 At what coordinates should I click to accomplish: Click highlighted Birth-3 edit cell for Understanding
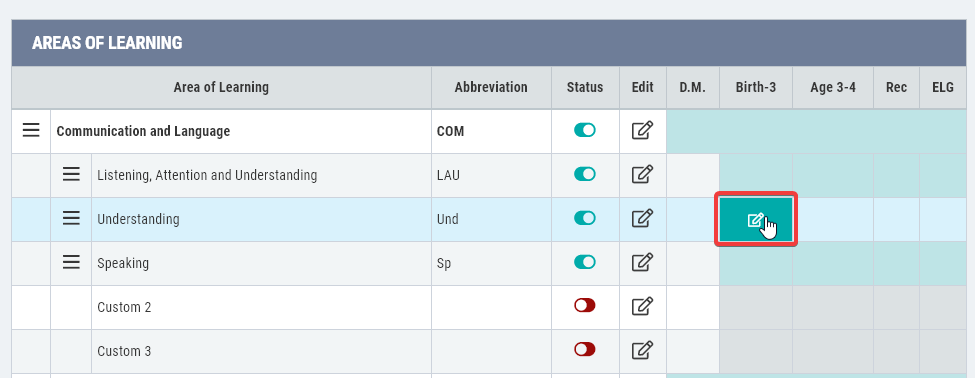[x=756, y=219]
